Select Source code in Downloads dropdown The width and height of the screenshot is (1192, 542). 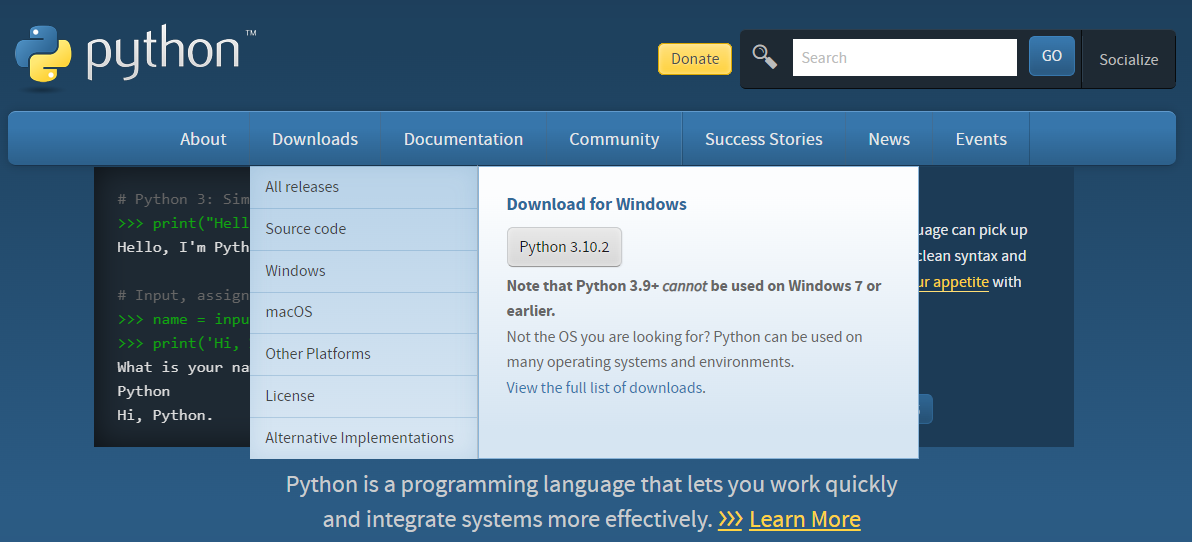(363, 229)
